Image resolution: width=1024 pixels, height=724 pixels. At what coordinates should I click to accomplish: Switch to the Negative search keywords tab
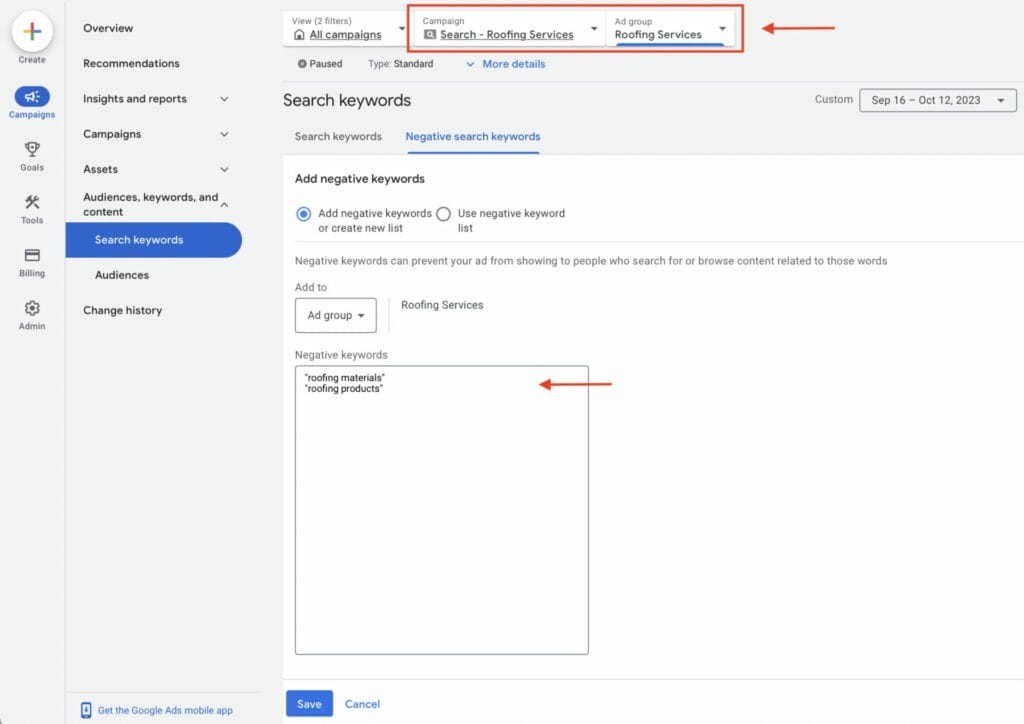coord(472,136)
